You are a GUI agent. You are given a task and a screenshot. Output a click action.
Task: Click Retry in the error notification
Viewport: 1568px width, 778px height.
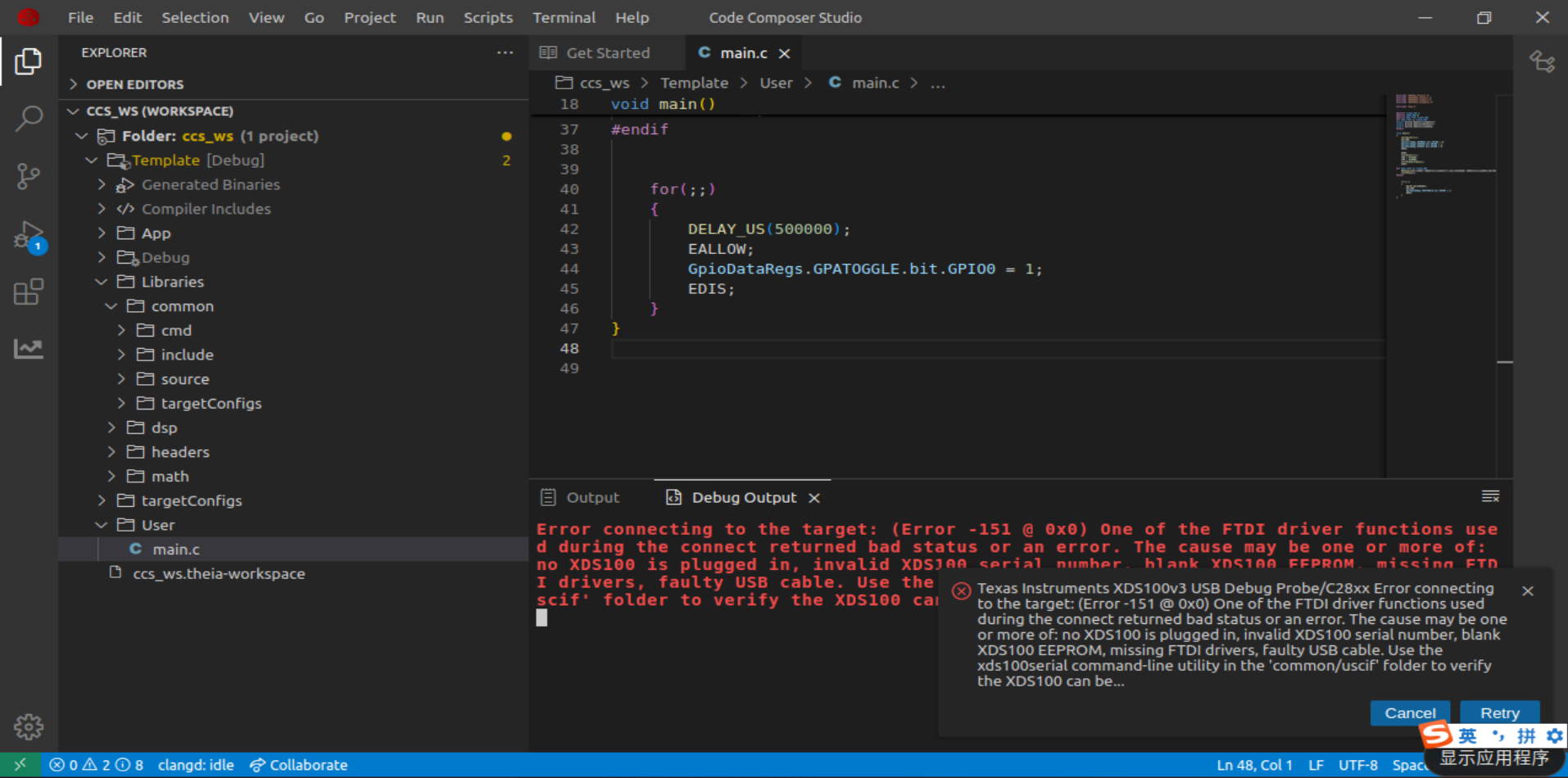coord(1499,713)
